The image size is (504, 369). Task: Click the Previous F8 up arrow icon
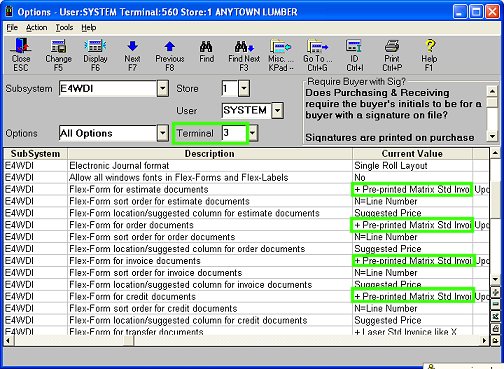coord(170,54)
